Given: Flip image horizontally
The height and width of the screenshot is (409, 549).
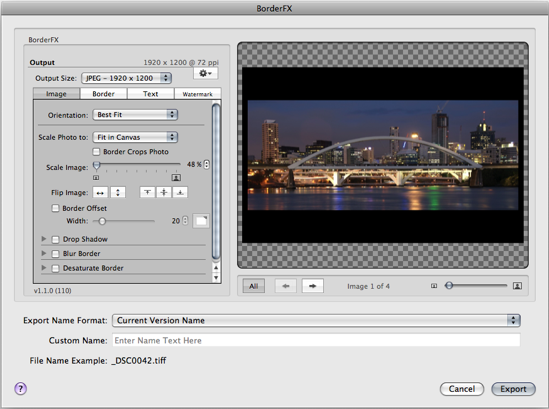Looking at the screenshot, I should coord(100,192).
